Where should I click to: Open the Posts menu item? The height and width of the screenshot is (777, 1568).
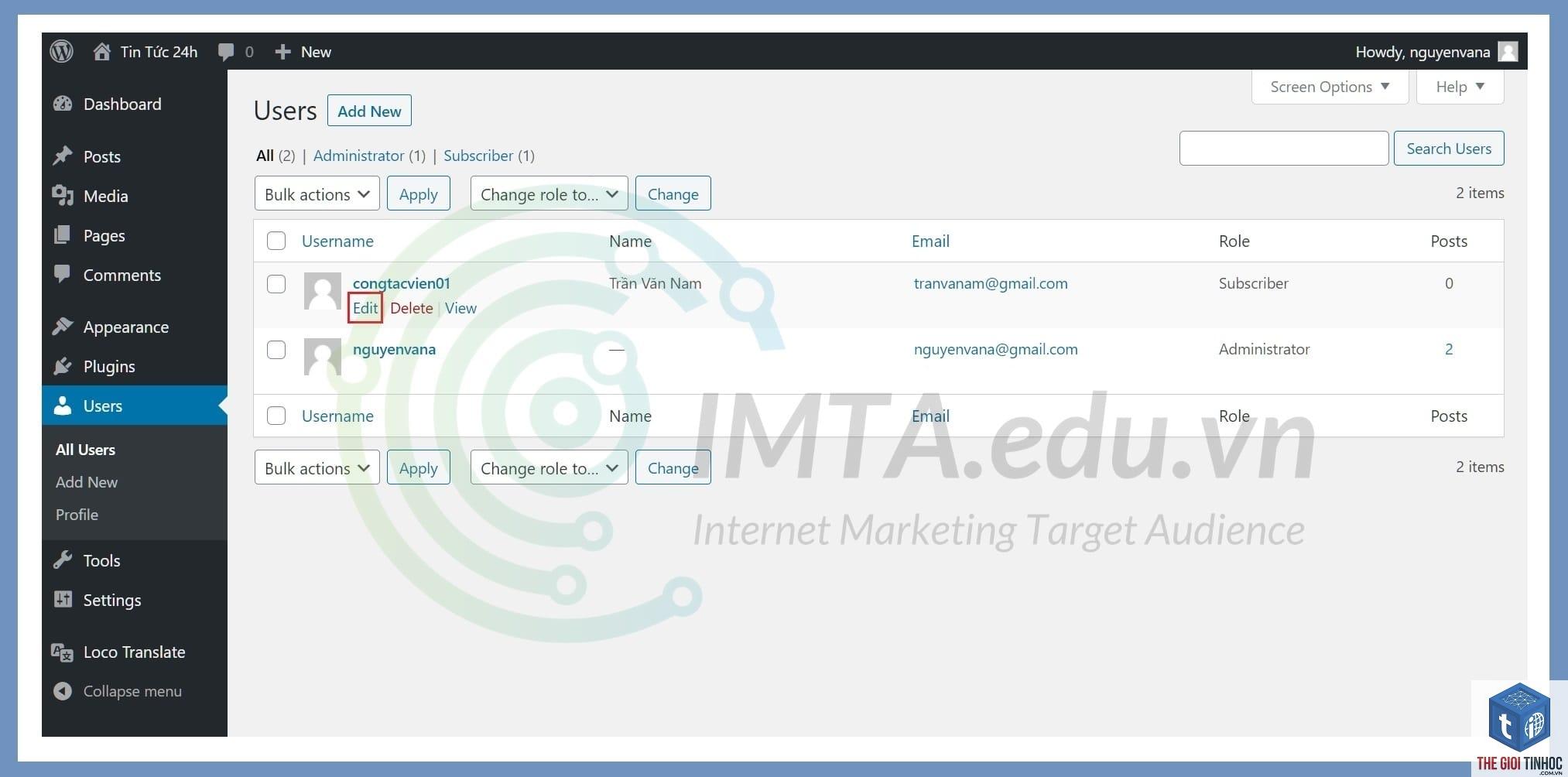click(x=102, y=156)
